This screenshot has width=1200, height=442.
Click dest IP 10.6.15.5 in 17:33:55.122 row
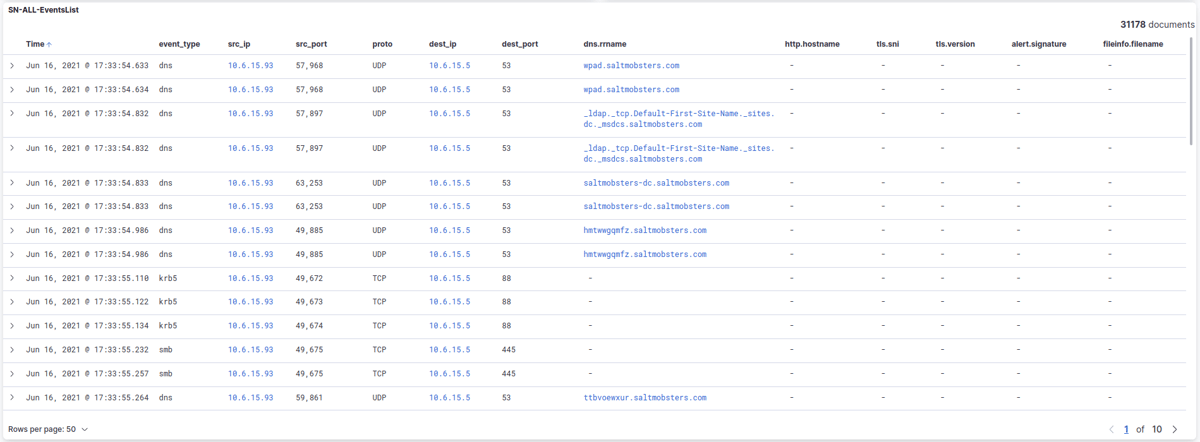449,301
